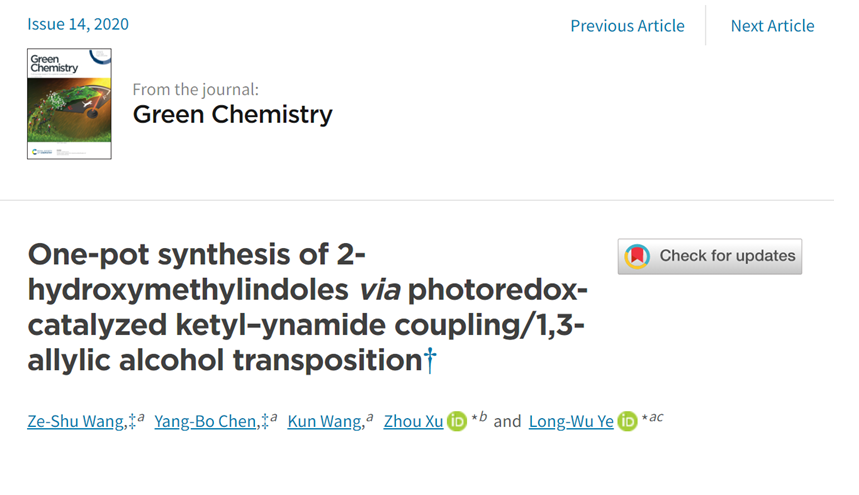Open Zhou Xu's ORCID profile icon
The width and height of the screenshot is (859, 495).
(x=457, y=421)
